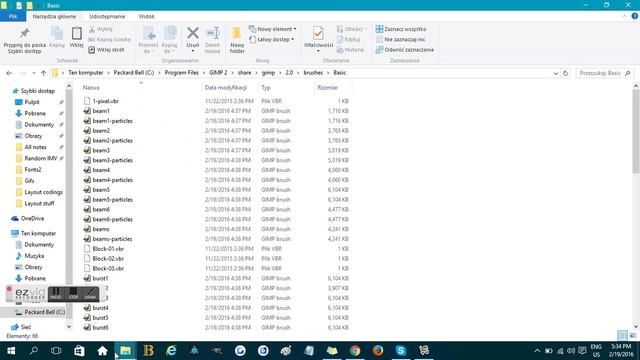Select the beams-particles file
This screenshot has height=360, width=640.
pyautogui.click(x=112, y=239)
